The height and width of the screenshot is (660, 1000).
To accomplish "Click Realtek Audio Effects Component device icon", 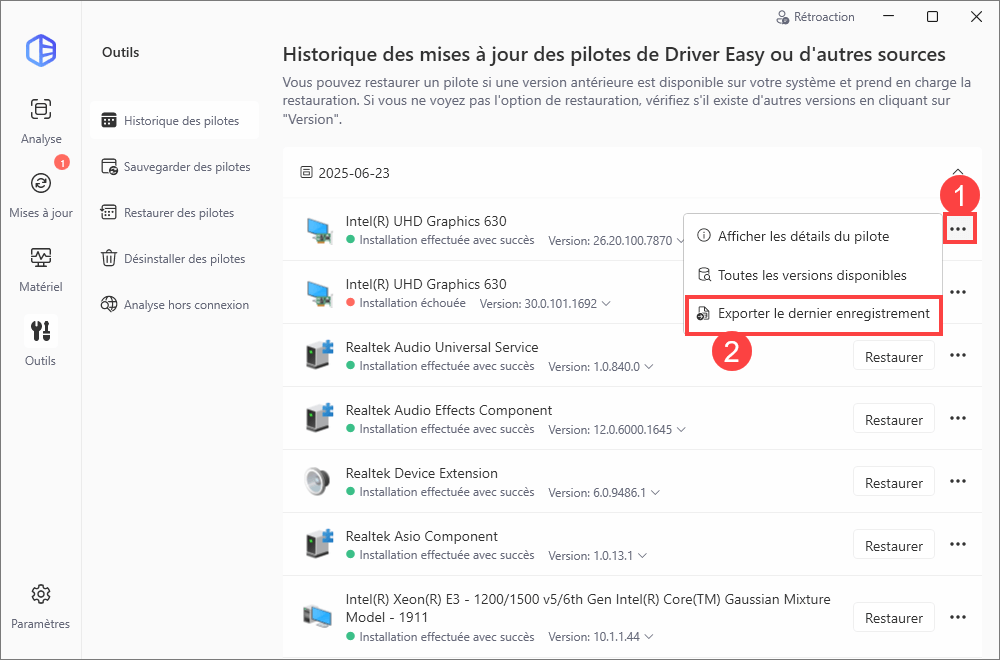I will pos(318,418).
